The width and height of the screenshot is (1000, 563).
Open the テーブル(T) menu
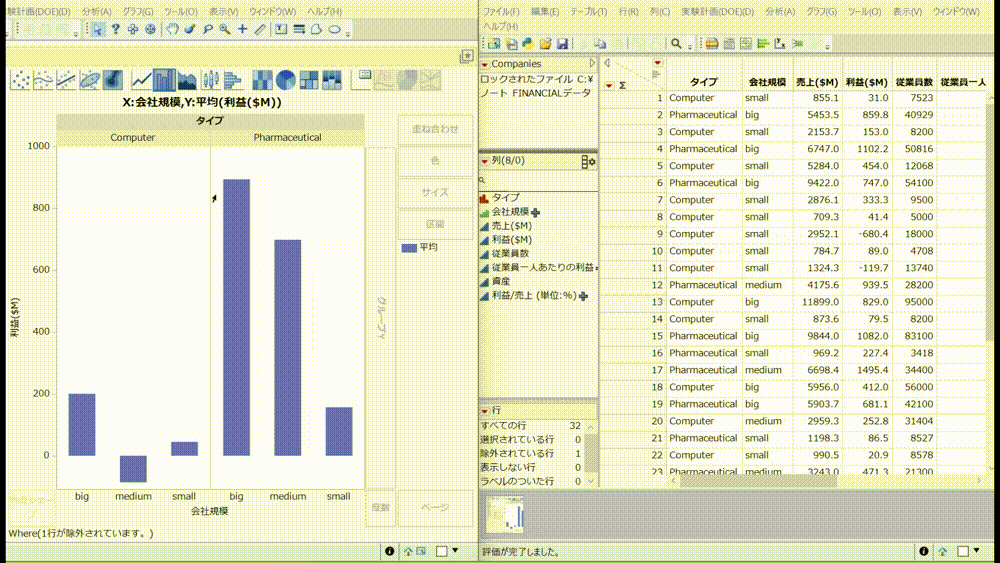(x=589, y=11)
